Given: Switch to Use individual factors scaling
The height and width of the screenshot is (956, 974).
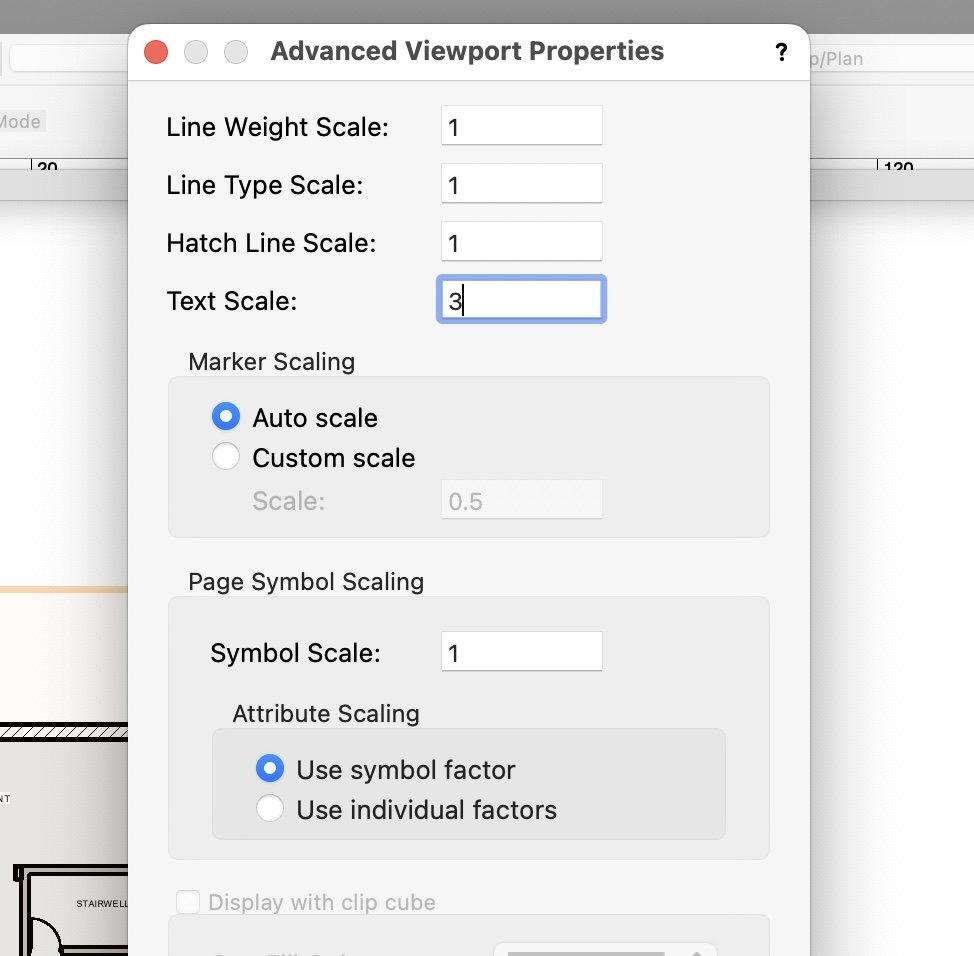Looking at the screenshot, I should (270, 810).
